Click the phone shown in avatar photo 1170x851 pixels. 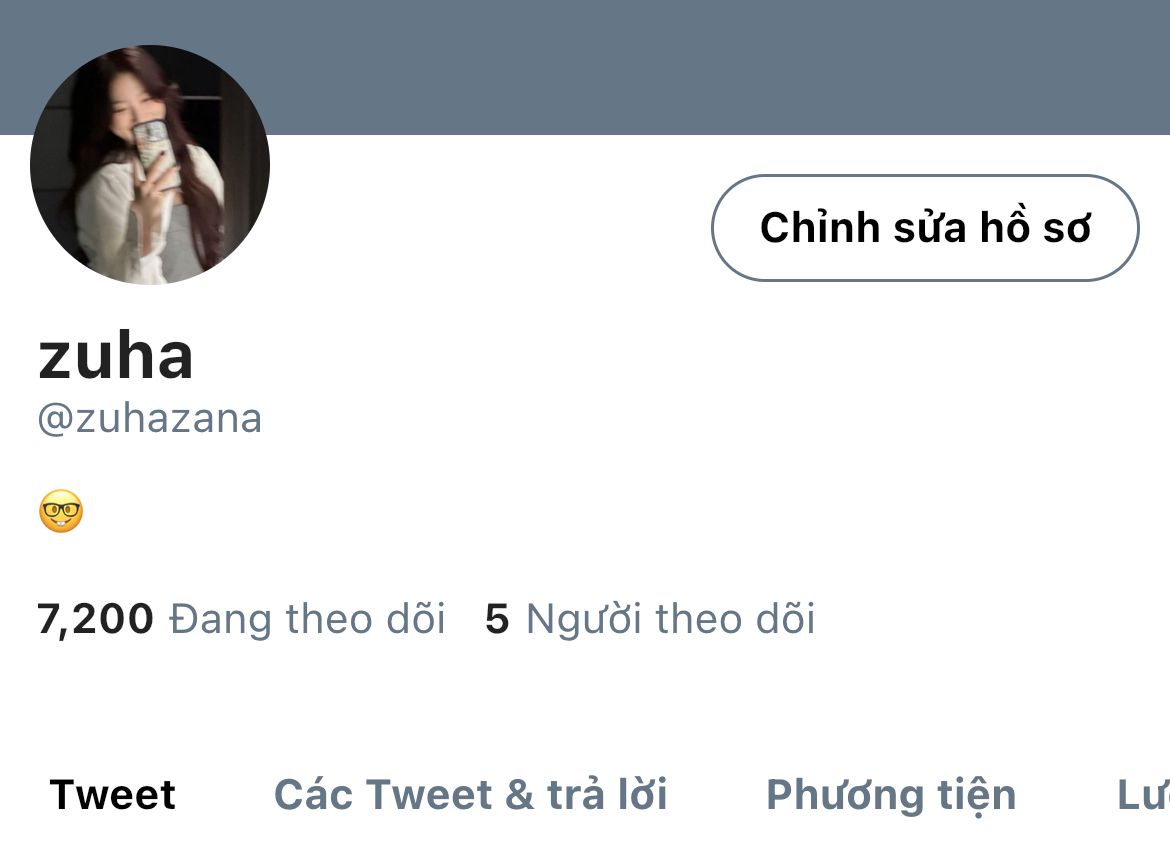pos(155,153)
